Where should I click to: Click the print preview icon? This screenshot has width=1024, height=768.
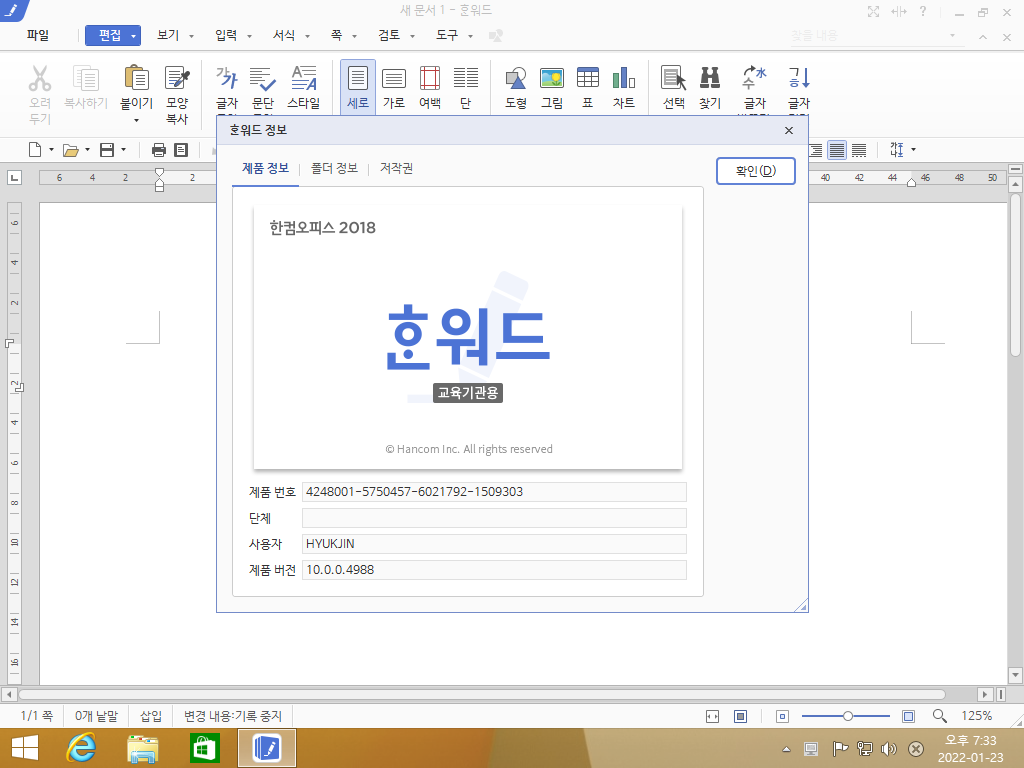pos(181,150)
